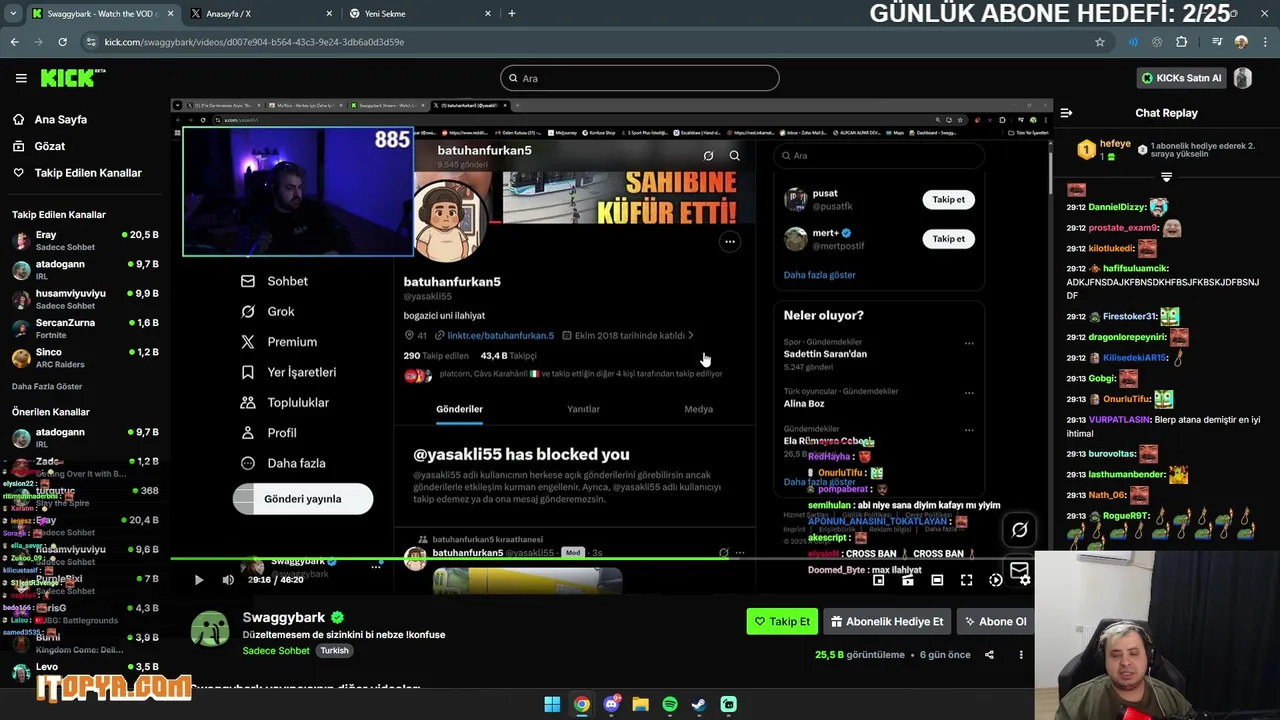The width and height of the screenshot is (1280, 720).
Task: Switch to the Yeni Sekme tab
Action: pyautogui.click(x=420, y=14)
